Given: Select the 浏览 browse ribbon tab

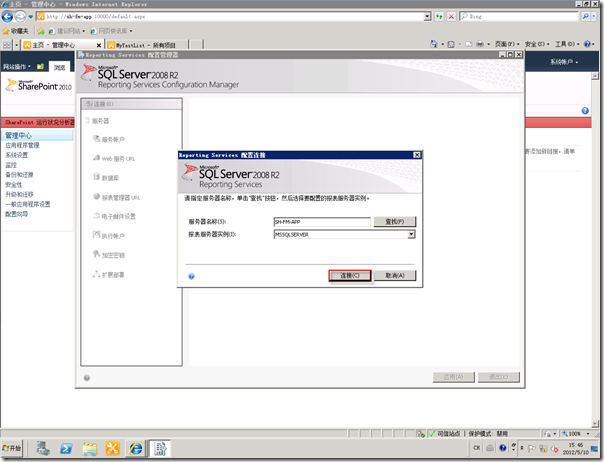Looking at the screenshot, I should 60,67.
